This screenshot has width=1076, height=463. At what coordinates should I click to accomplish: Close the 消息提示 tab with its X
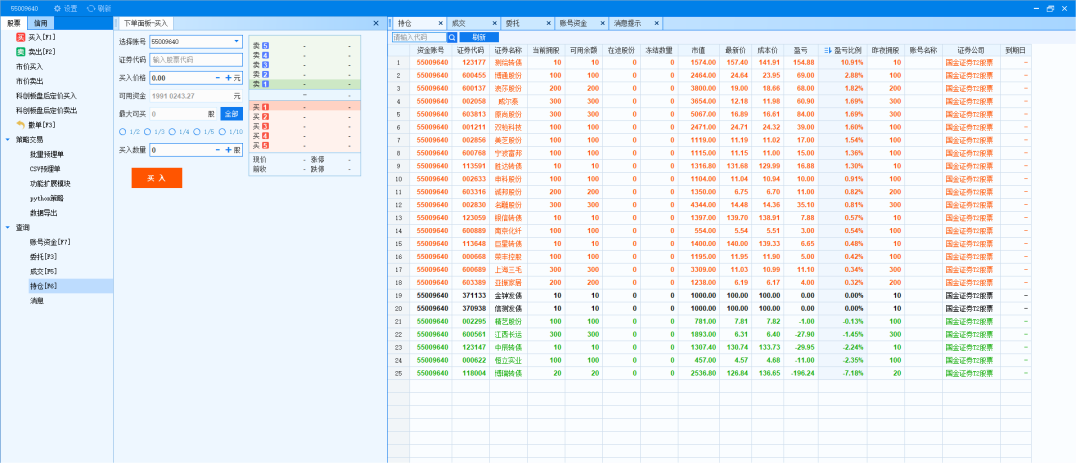tap(656, 23)
